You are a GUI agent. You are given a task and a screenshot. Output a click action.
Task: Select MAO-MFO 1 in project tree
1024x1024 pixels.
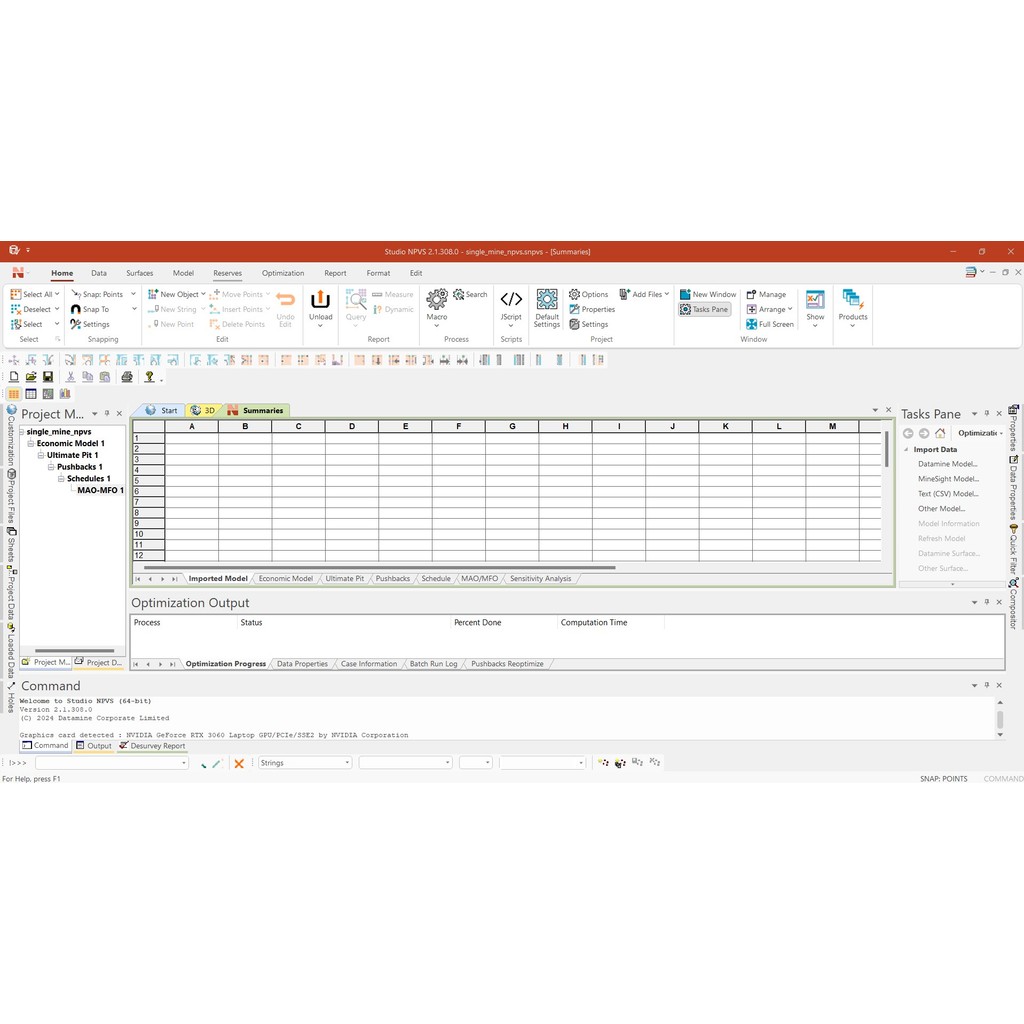point(100,490)
